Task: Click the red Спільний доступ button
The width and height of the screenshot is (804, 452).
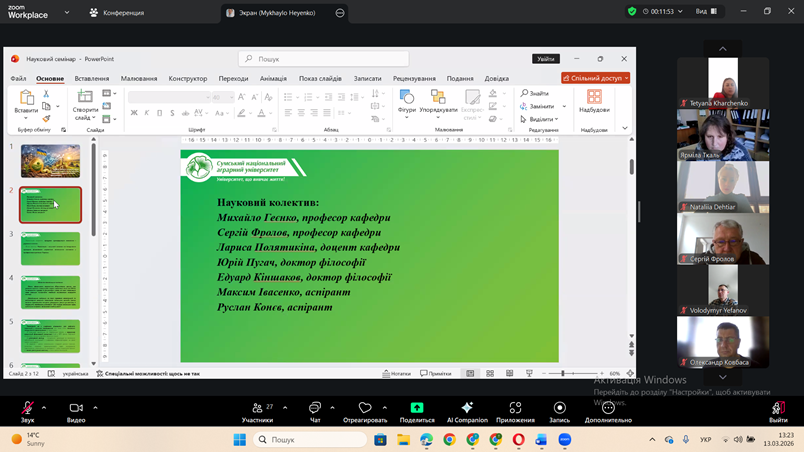Action: [595, 78]
